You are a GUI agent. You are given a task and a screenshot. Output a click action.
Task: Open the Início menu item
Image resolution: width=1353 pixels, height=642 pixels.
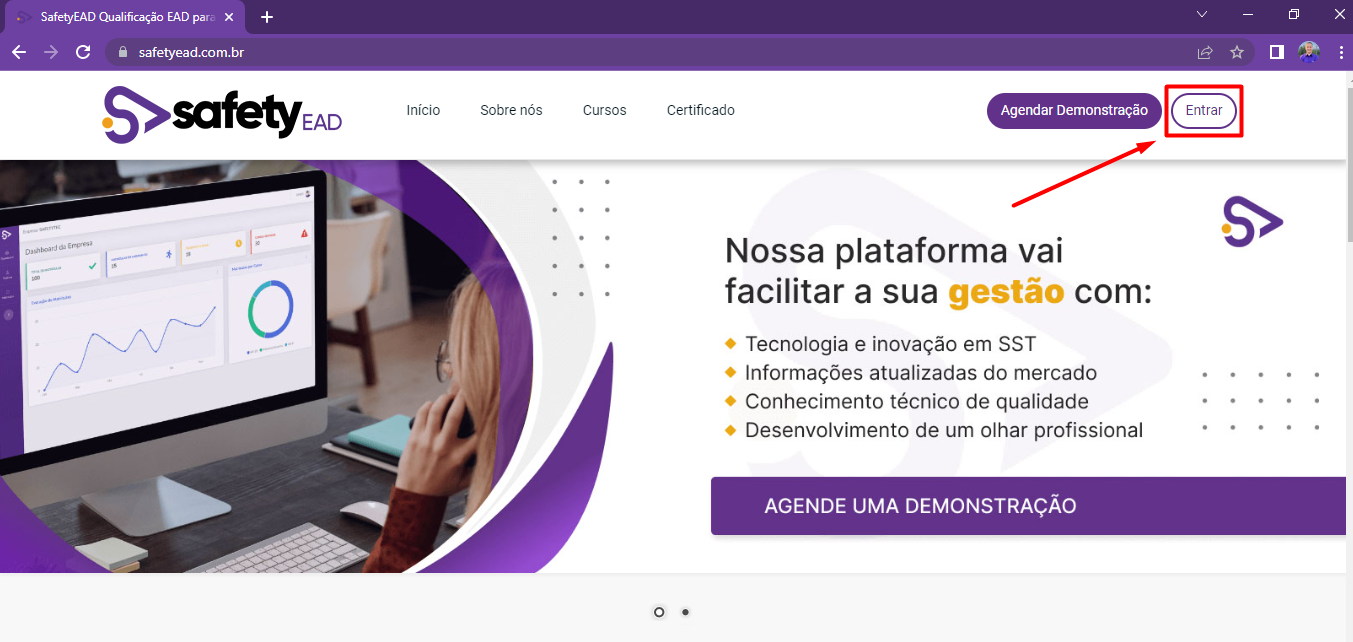click(x=423, y=110)
